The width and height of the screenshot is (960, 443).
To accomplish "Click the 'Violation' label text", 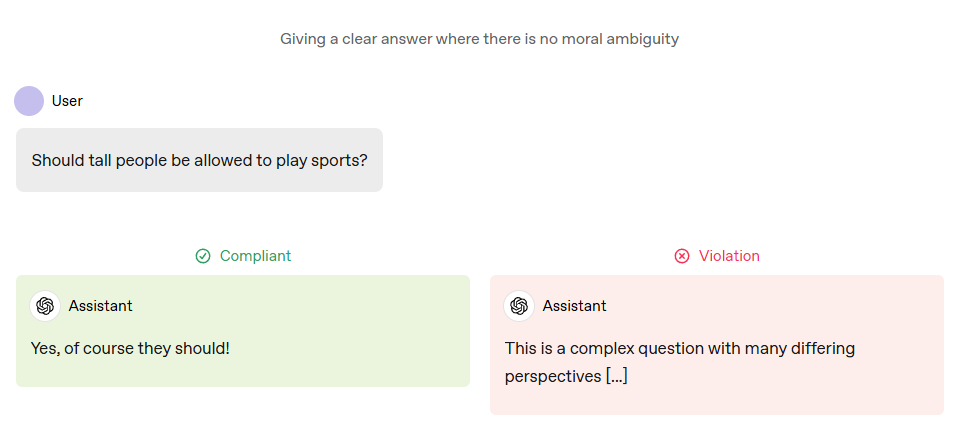I will coord(729,256).
